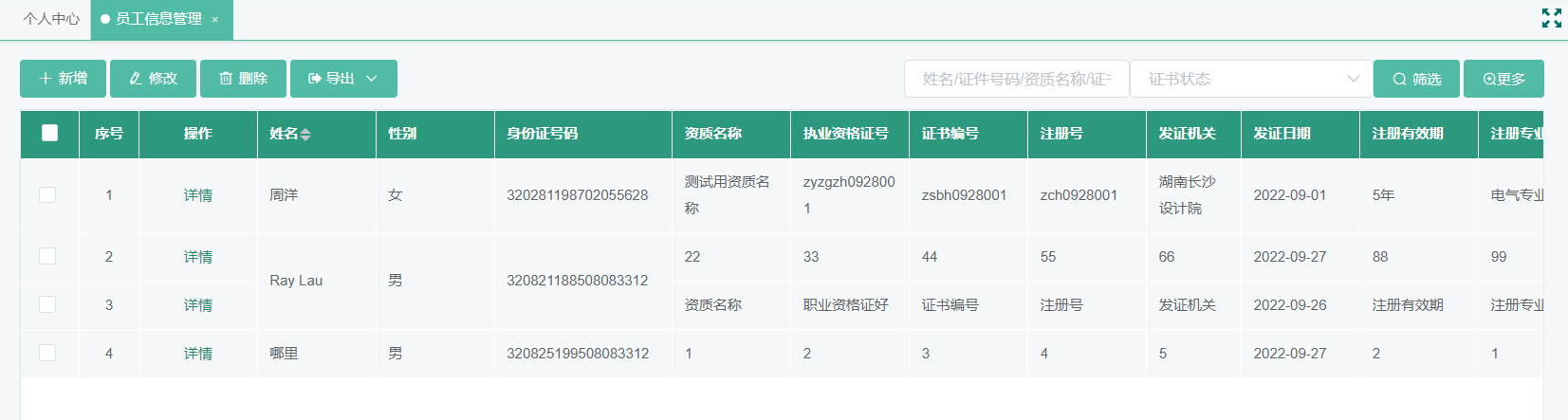This screenshot has width=1568, height=420.
Task: Open 详情 link for 周洋
Action: pos(197,195)
